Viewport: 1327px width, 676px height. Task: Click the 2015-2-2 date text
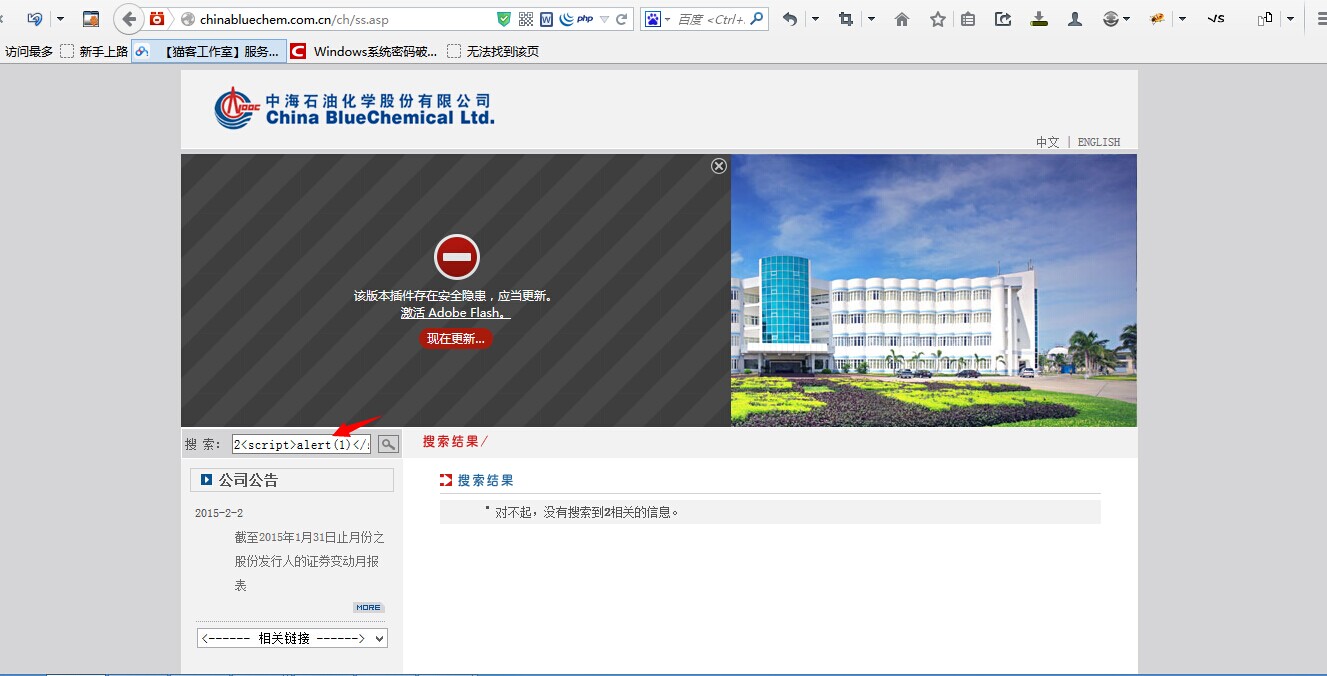tap(219, 513)
